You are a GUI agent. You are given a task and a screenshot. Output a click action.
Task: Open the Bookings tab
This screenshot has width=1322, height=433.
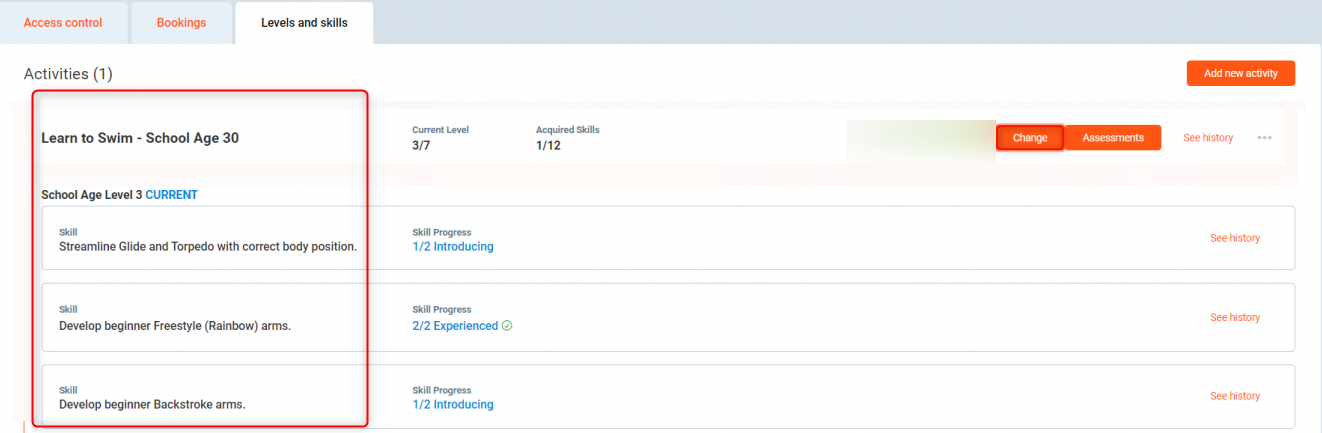181,23
